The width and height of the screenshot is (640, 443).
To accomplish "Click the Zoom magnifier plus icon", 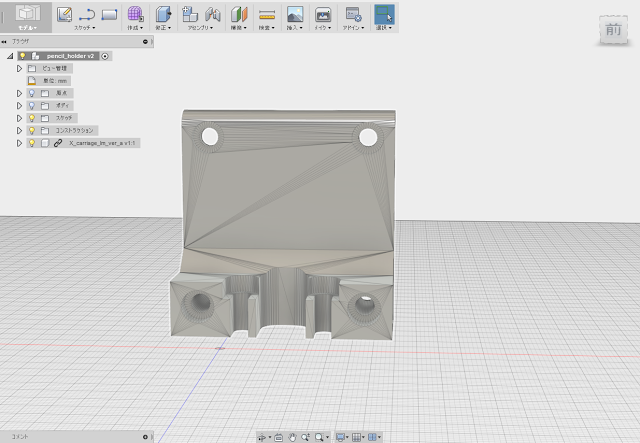I will pos(305,437).
